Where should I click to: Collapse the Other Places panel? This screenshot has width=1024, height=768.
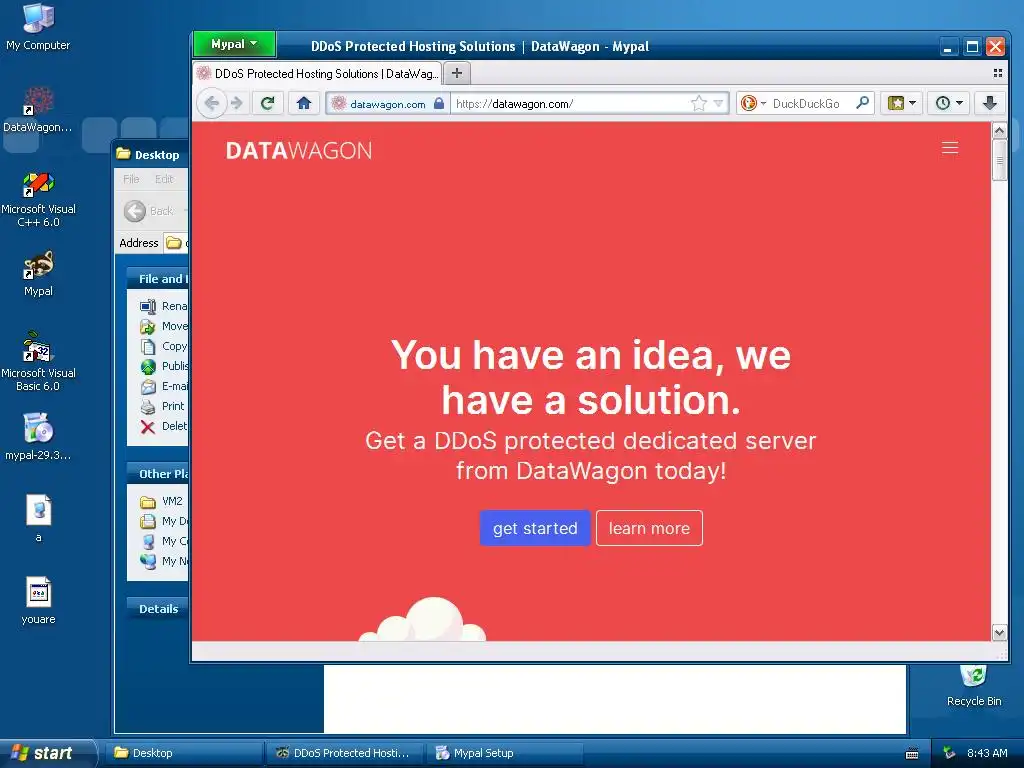click(157, 474)
